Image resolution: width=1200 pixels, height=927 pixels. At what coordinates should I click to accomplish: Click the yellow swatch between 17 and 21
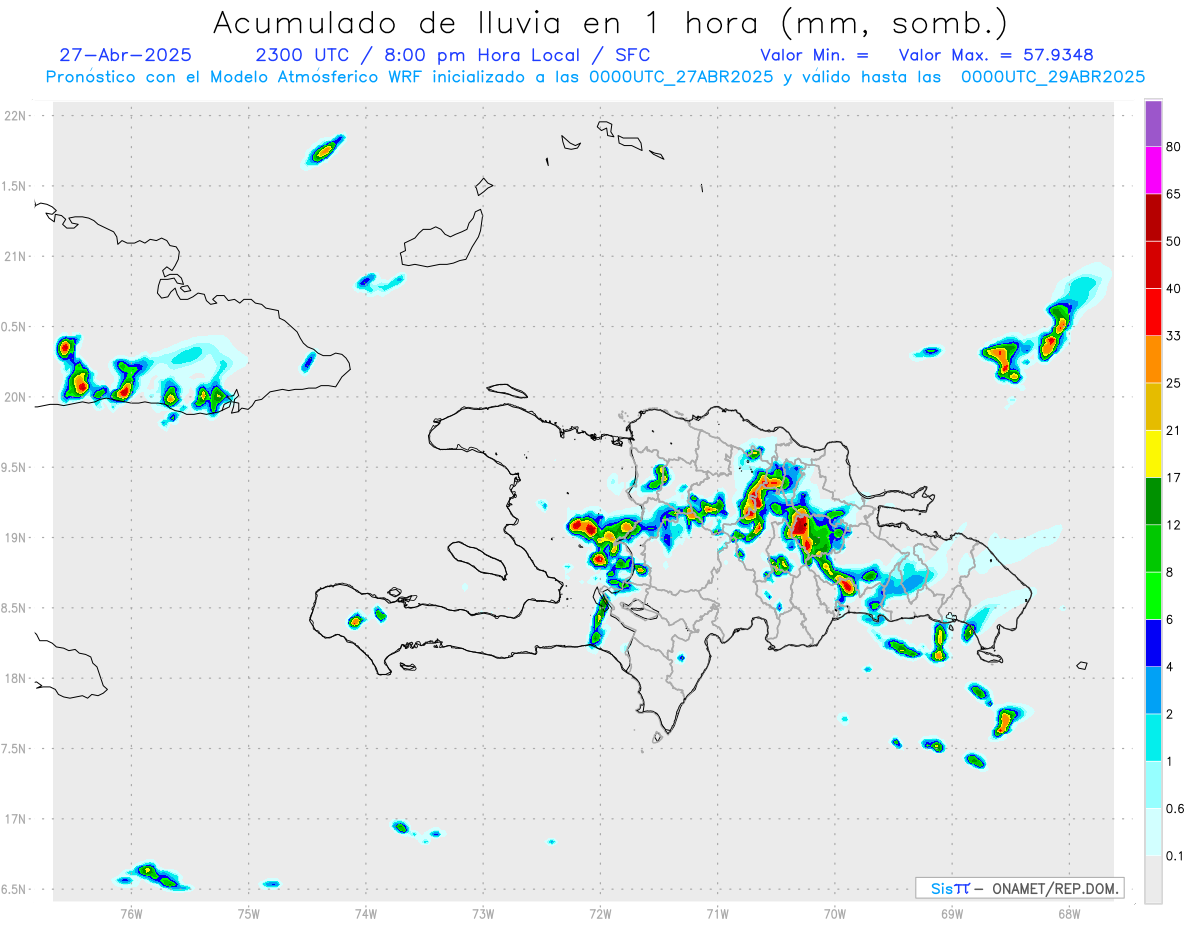(1153, 454)
